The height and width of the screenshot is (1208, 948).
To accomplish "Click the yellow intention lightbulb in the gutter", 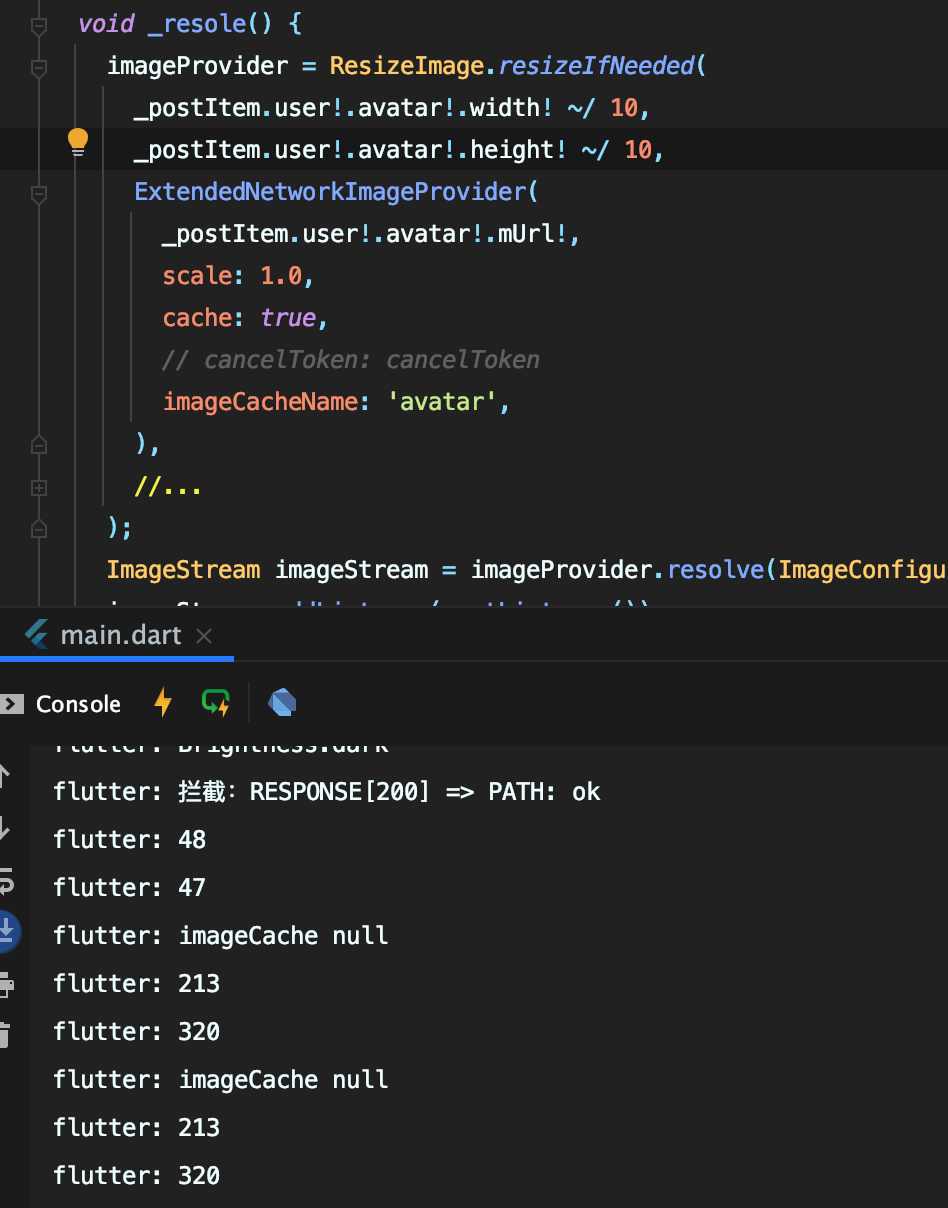I will (x=78, y=141).
